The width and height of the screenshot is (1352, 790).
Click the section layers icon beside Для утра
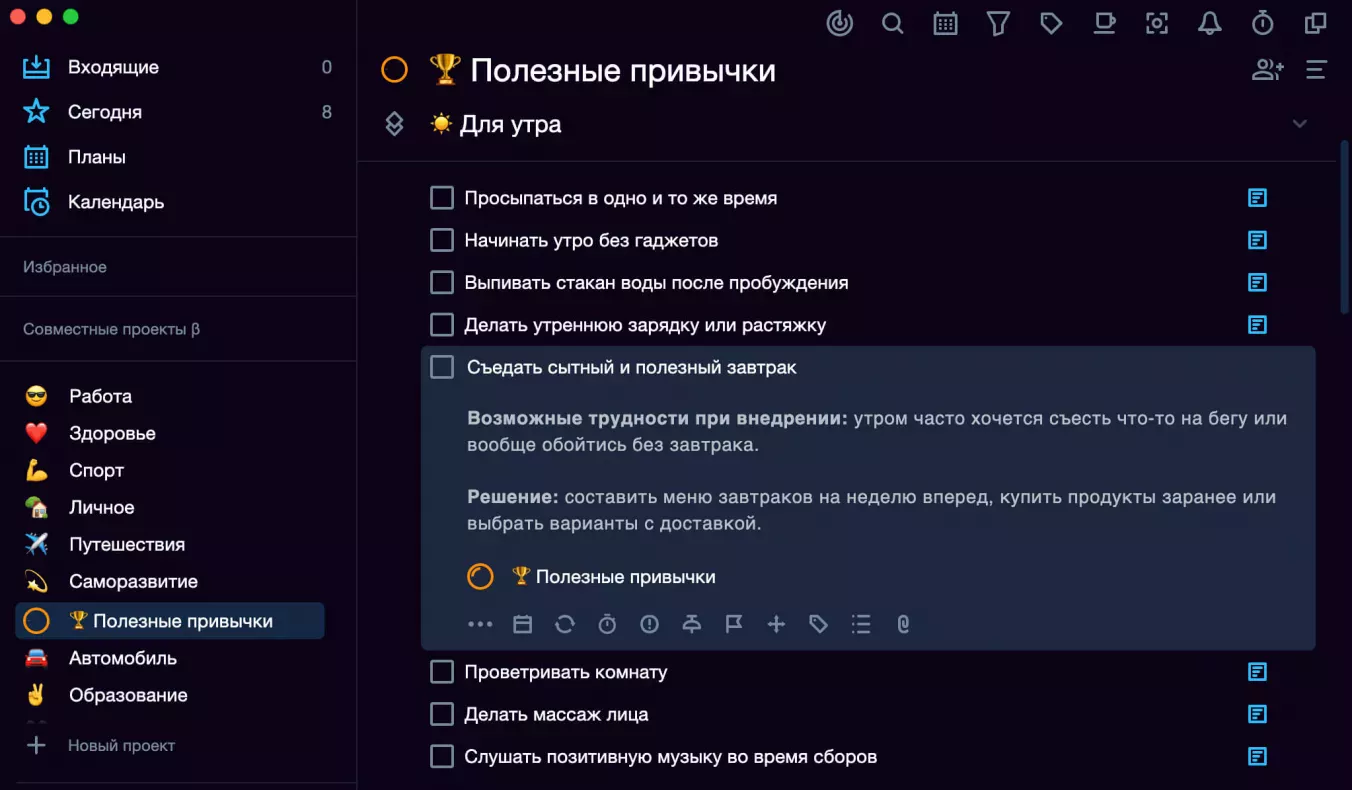(x=394, y=124)
